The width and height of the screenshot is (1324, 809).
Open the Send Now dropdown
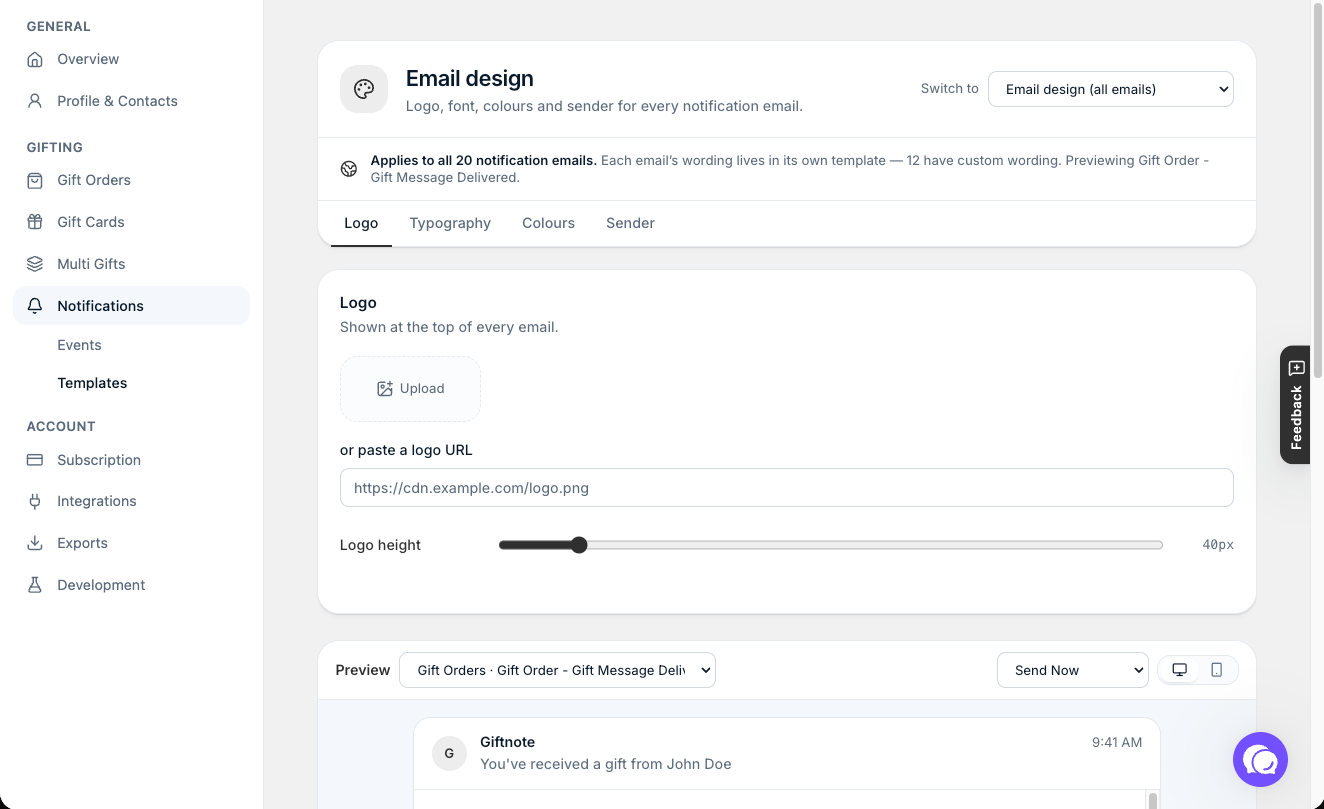pos(1073,670)
